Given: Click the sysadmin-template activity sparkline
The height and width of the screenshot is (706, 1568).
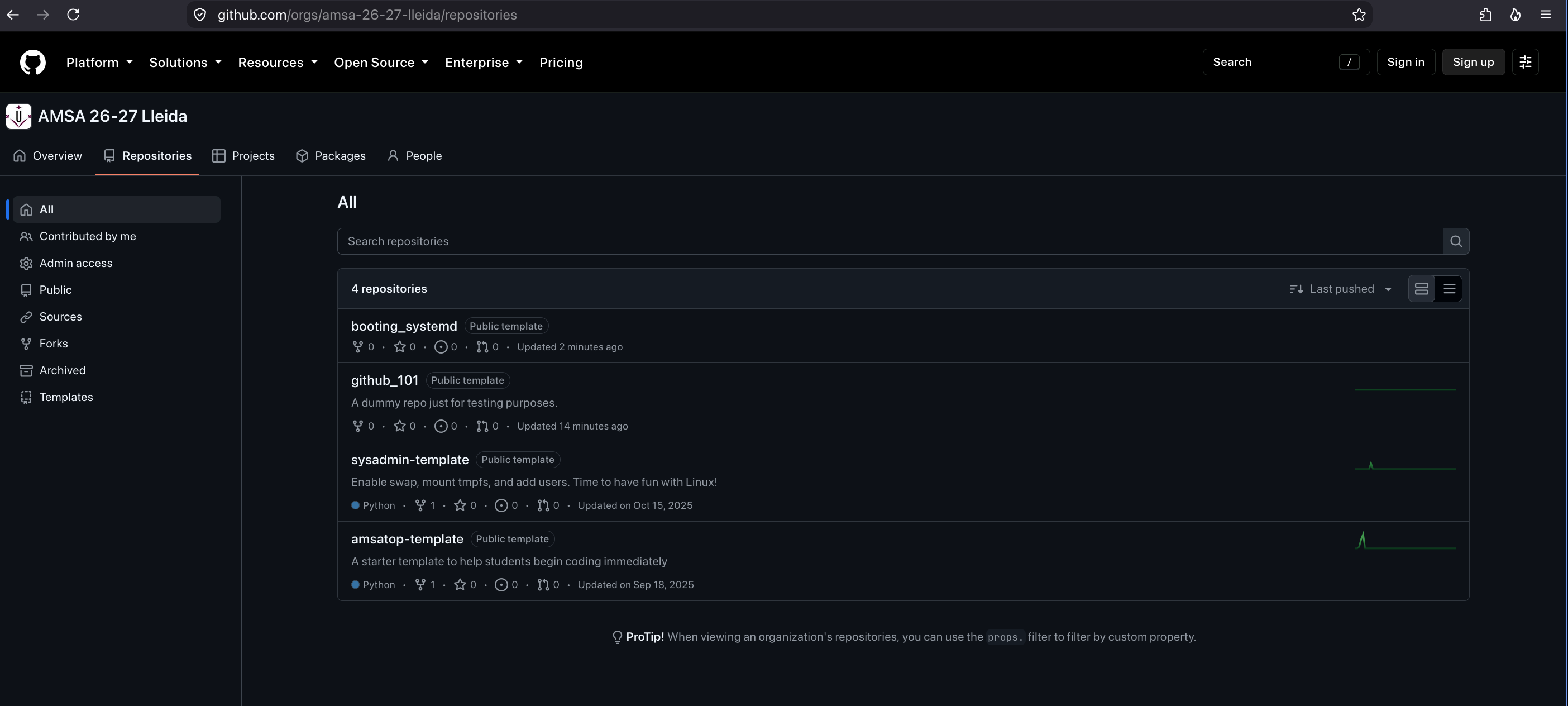Looking at the screenshot, I should (x=1405, y=466).
